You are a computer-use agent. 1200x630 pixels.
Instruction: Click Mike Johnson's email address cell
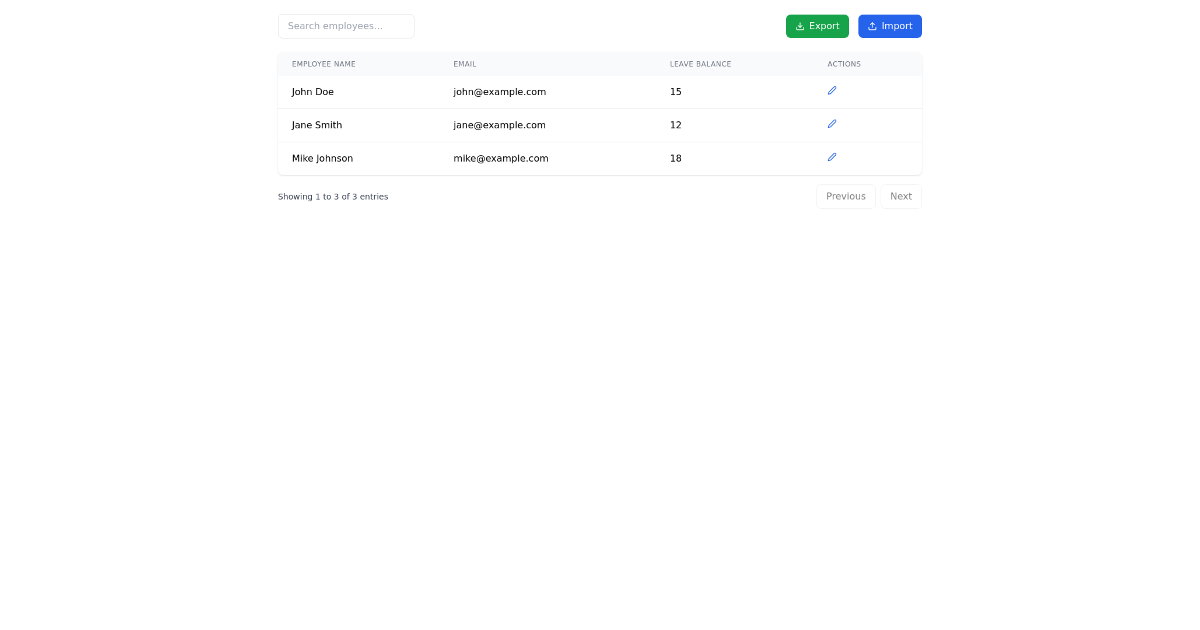pyautogui.click(x=501, y=158)
